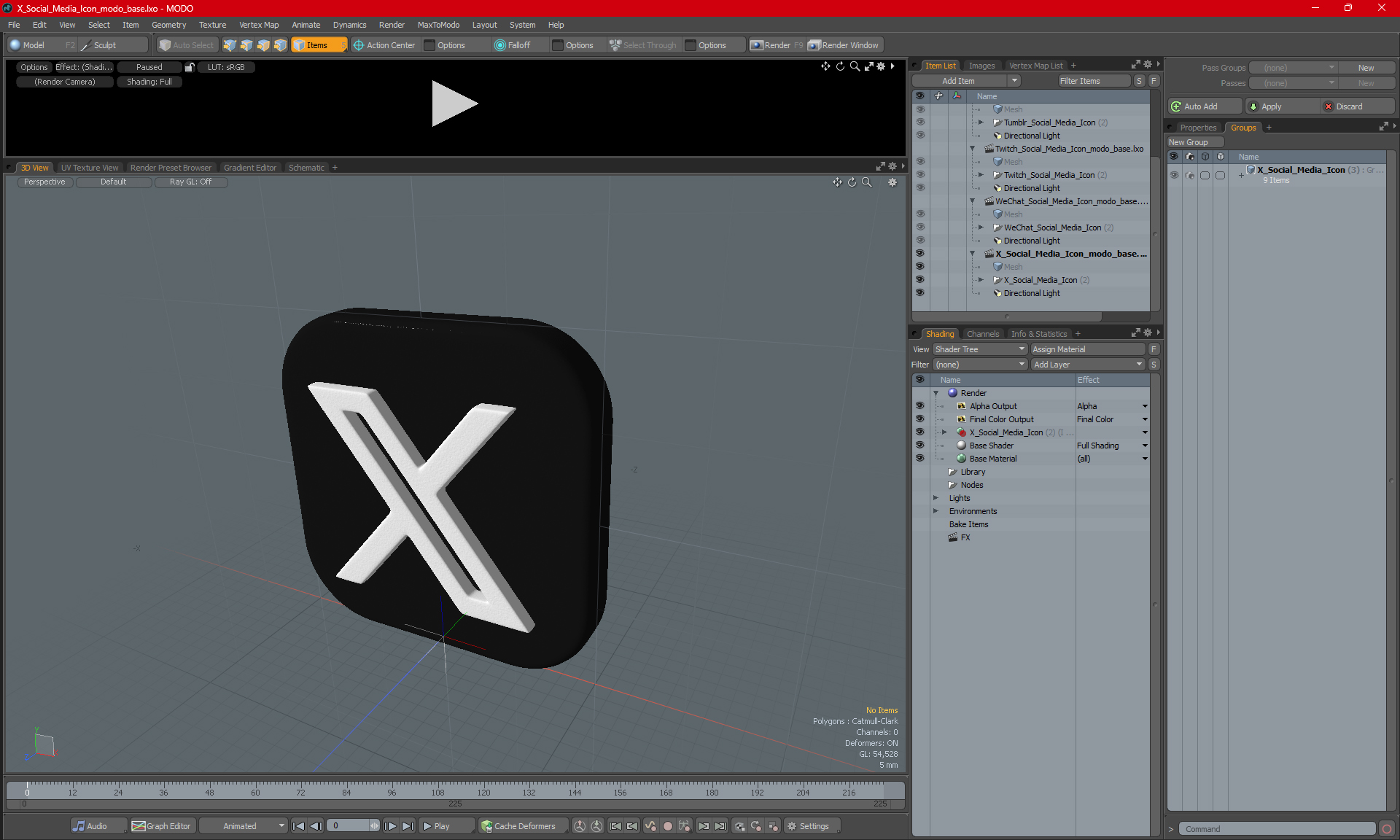Toggle Base Shader visibility
Image resolution: width=1400 pixels, height=840 pixels.
click(x=919, y=446)
